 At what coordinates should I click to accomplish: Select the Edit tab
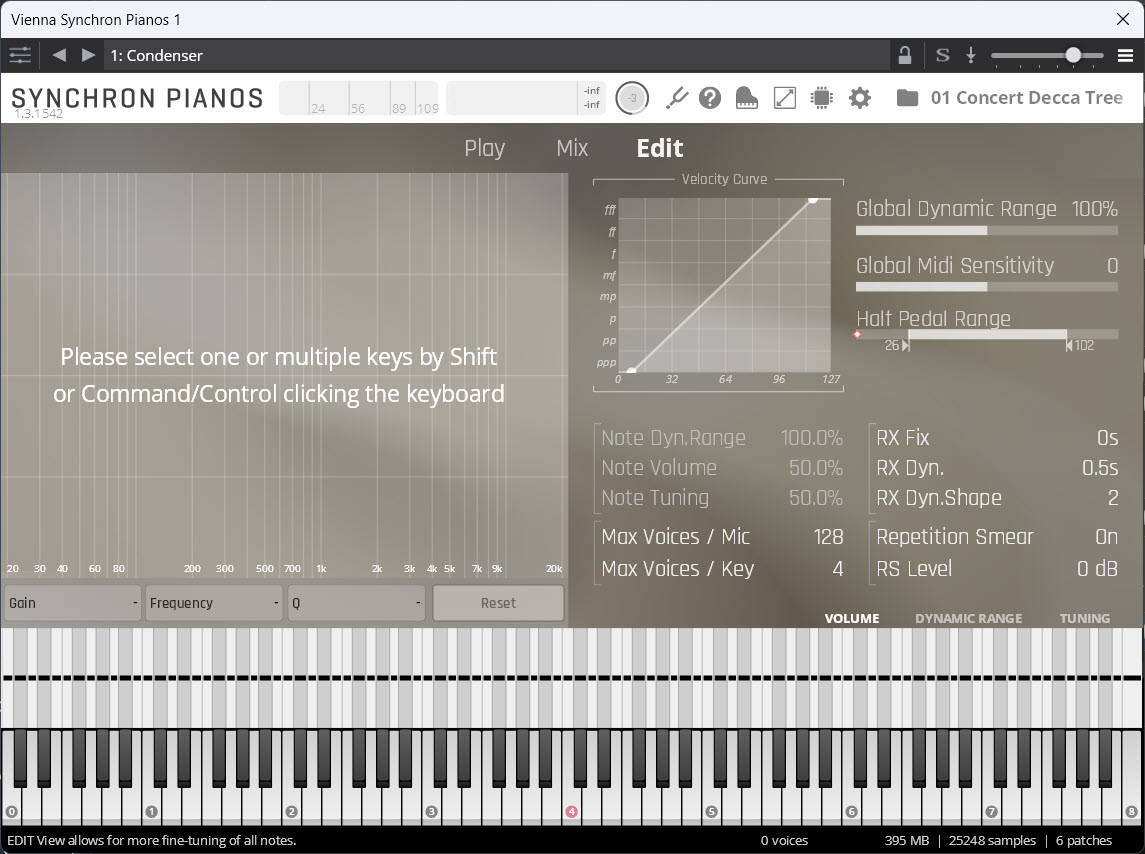pos(659,148)
